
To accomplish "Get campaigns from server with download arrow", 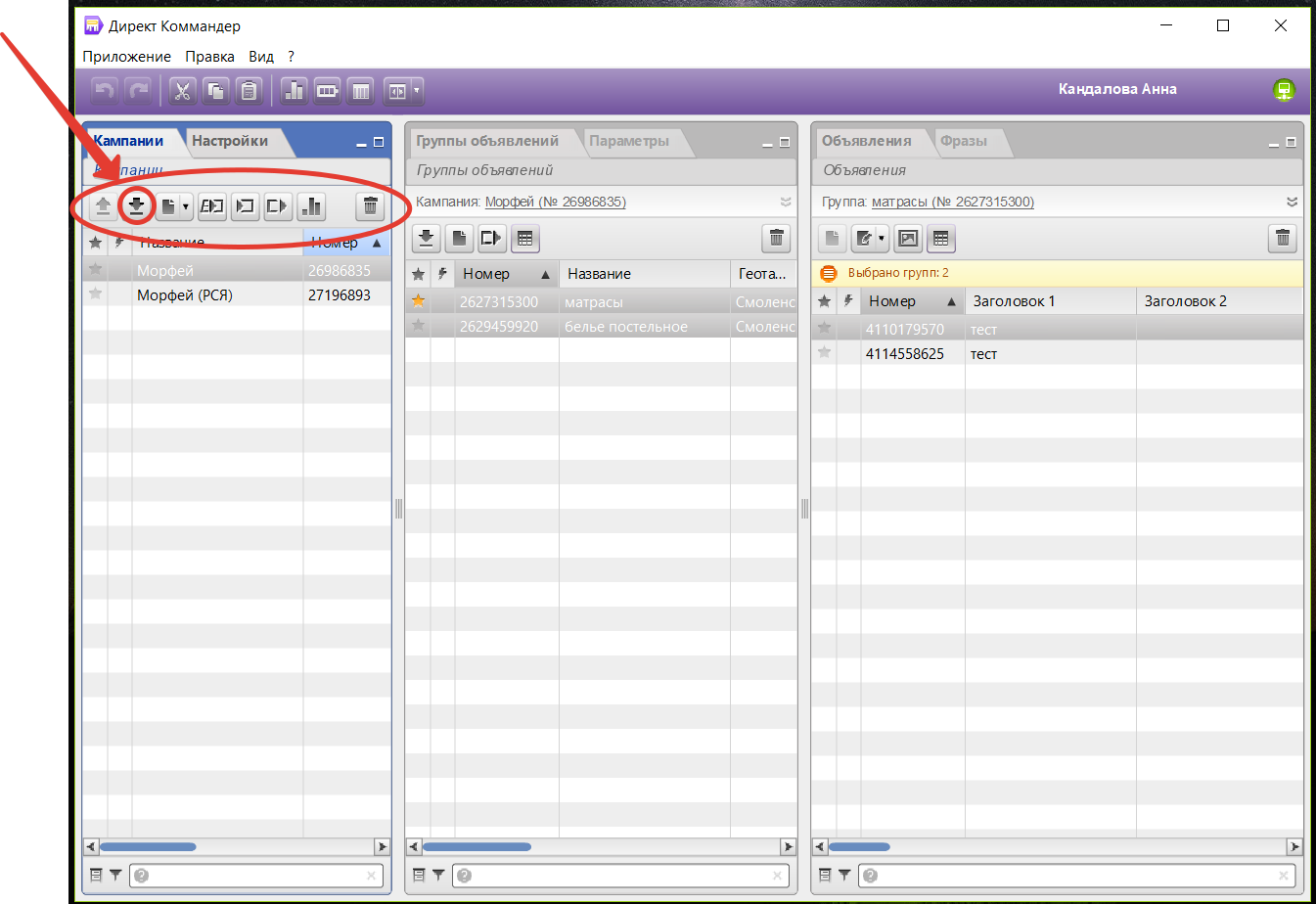I will 137,206.
